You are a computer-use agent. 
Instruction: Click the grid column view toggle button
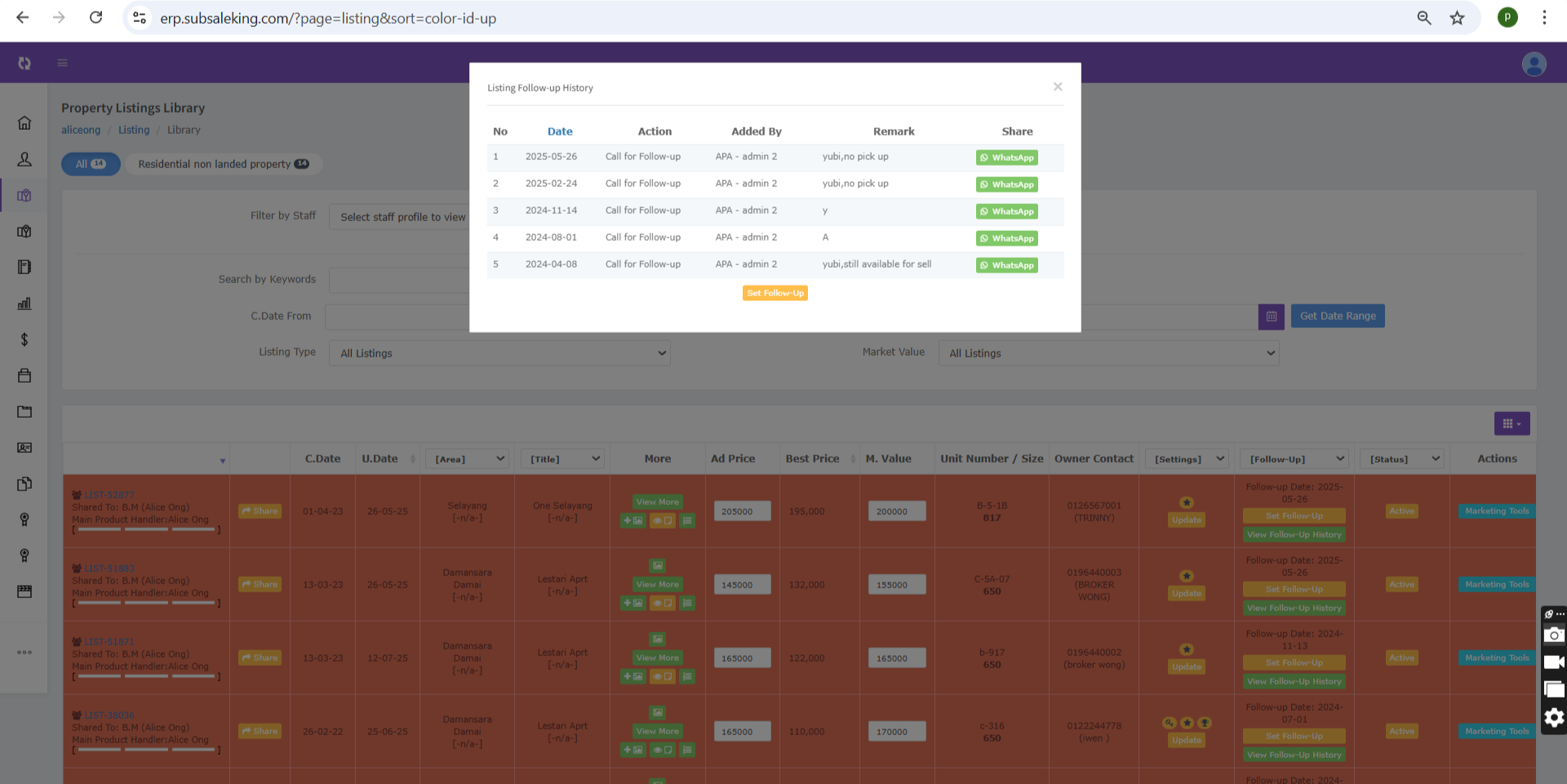[x=1512, y=423]
